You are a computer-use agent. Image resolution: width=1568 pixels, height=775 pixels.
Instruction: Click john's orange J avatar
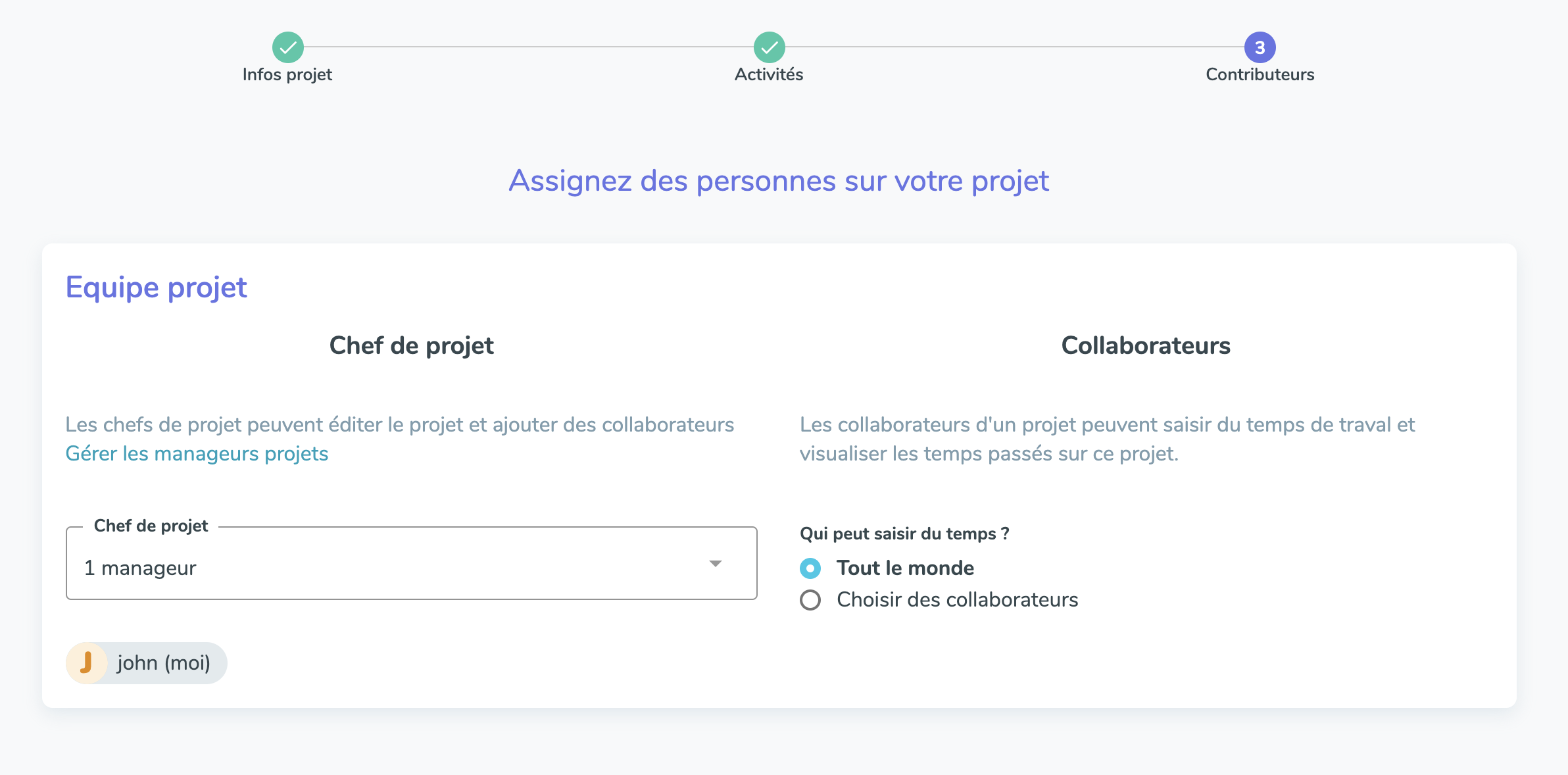tap(87, 663)
